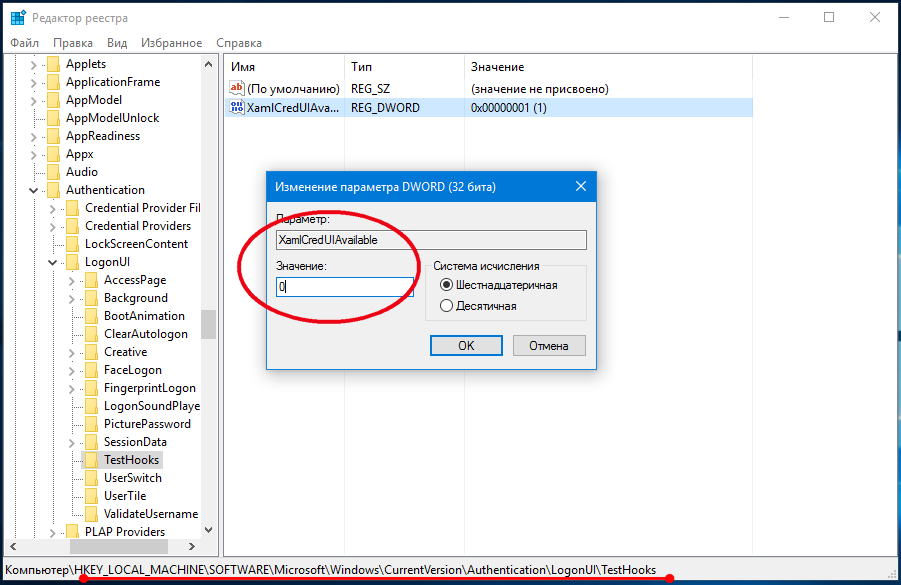Viewport: 901px width, 585px height.
Task: Click the LockScreenContent folder icon
Action: (x=72, y=244)
